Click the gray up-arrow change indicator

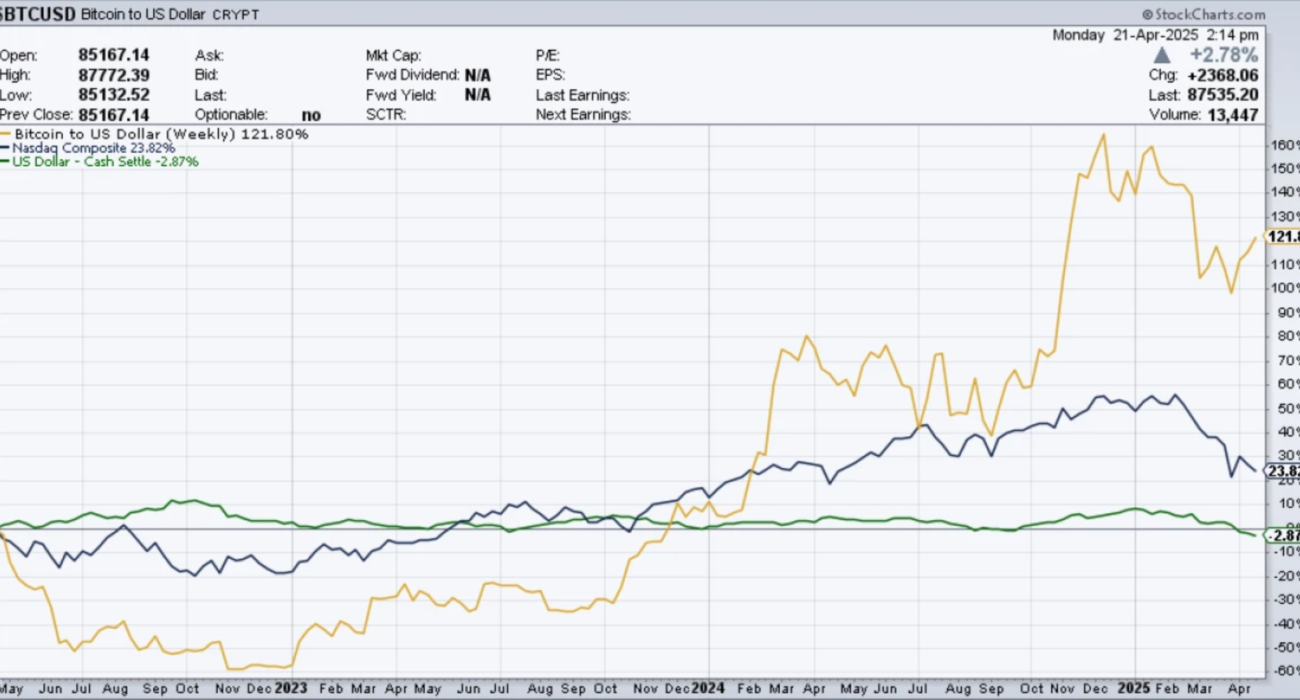[1161, 55]
